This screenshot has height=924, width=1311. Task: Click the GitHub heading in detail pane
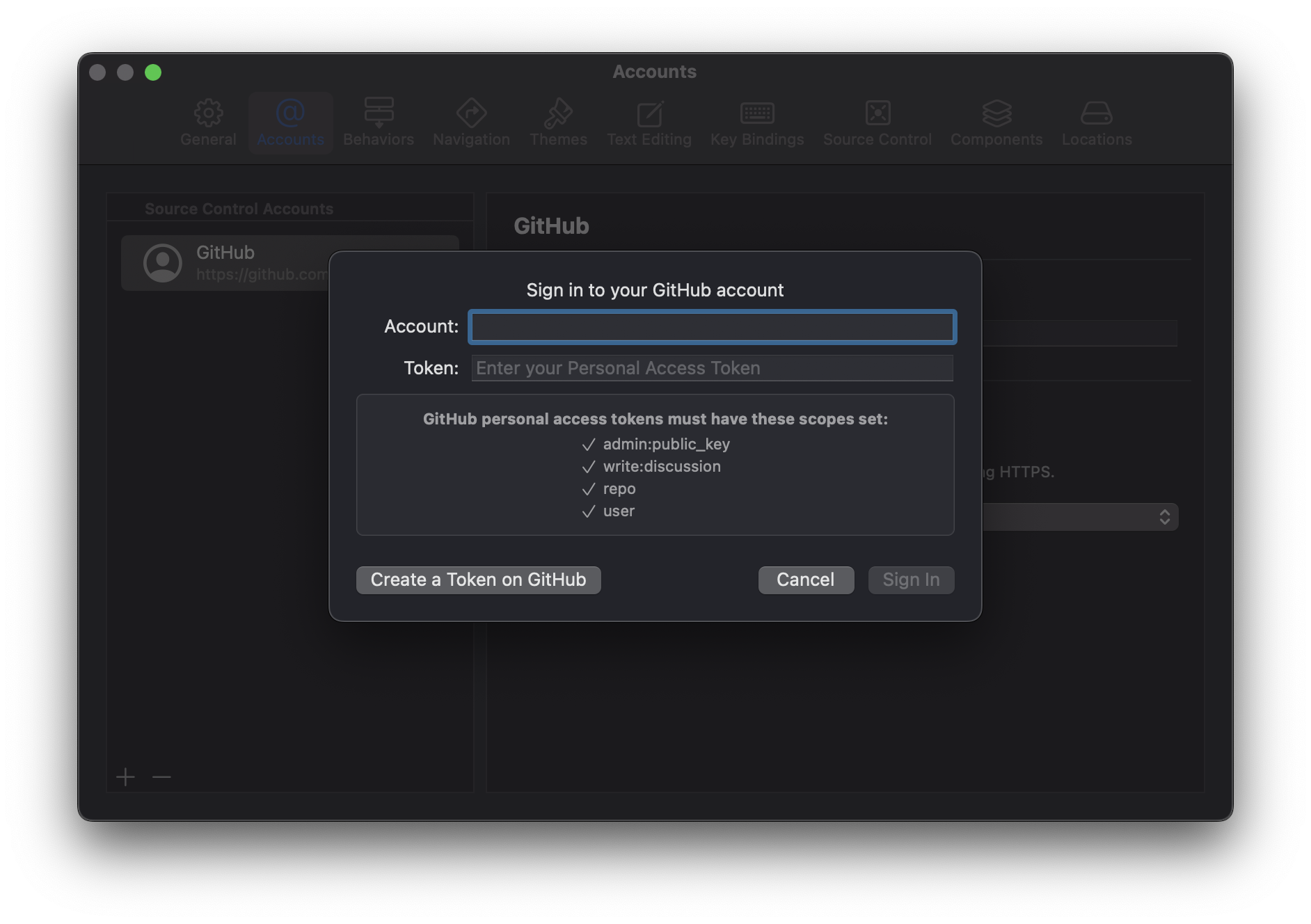(x=551, y=226)
